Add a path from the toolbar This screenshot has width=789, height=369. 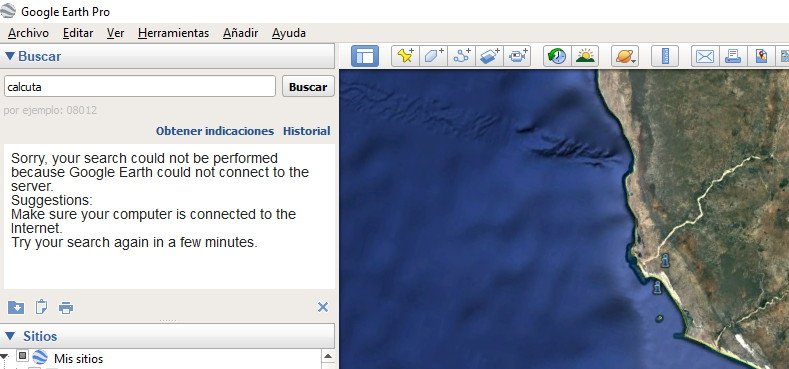[461, 56]
